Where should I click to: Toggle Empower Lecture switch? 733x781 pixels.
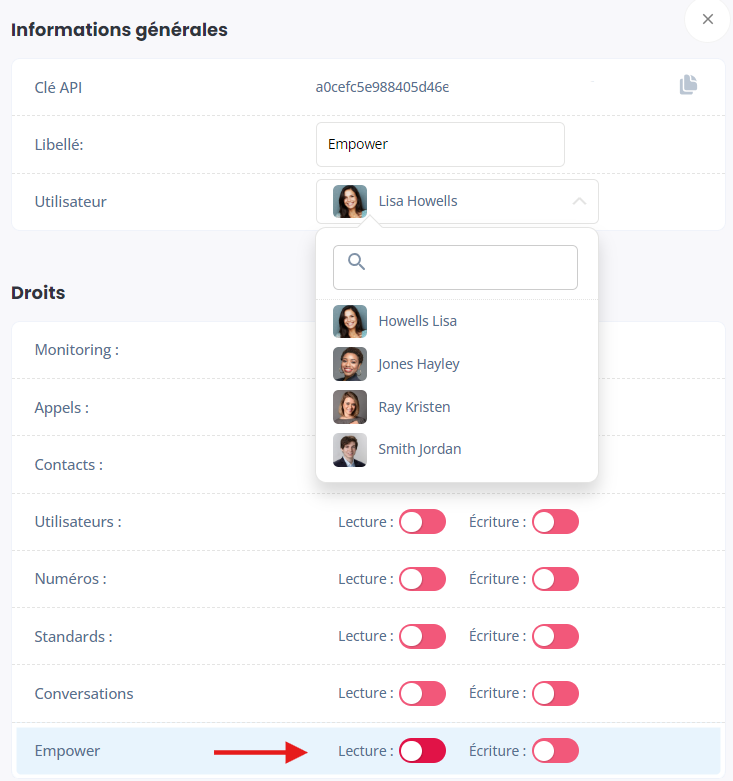click(x=422, y=751)
